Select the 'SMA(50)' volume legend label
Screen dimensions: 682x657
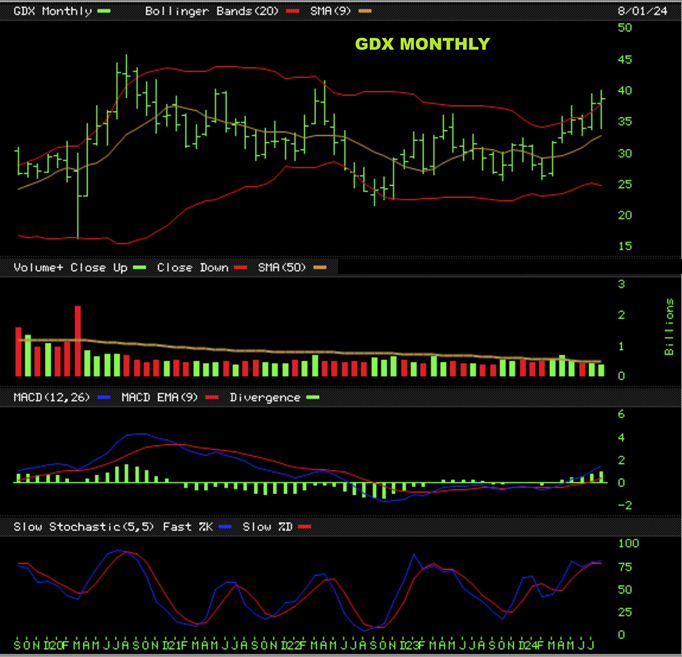(282, 267)
